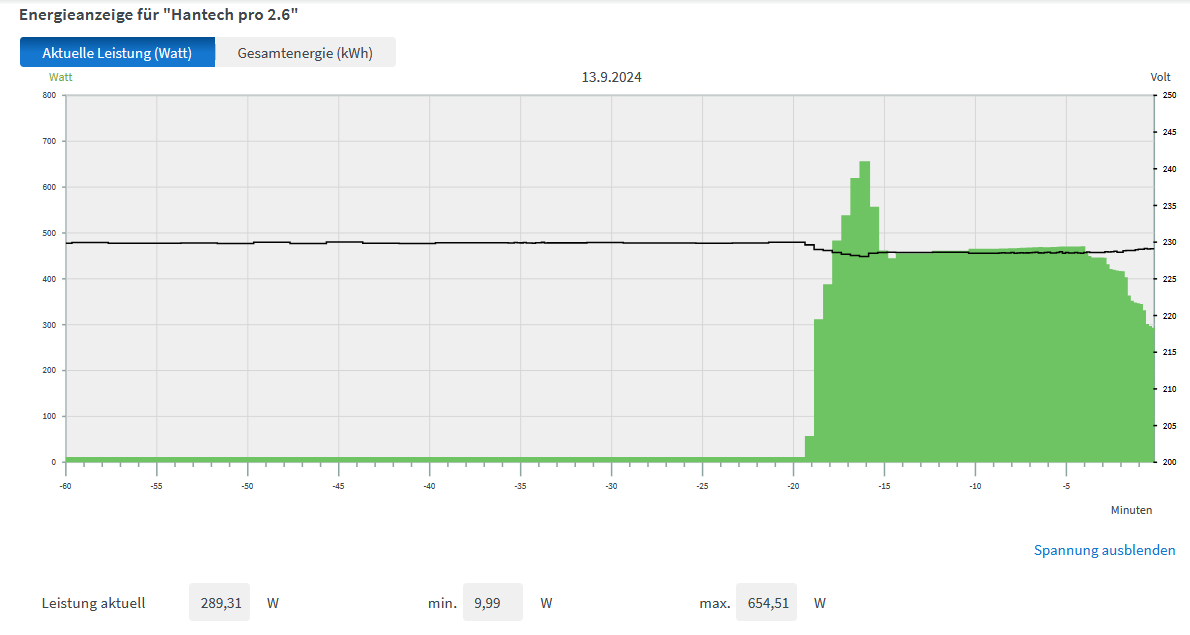This screenshot has width=1190, height=635.
Task: Click the 250 label on Volt axis
Action: click(1169, 96)
